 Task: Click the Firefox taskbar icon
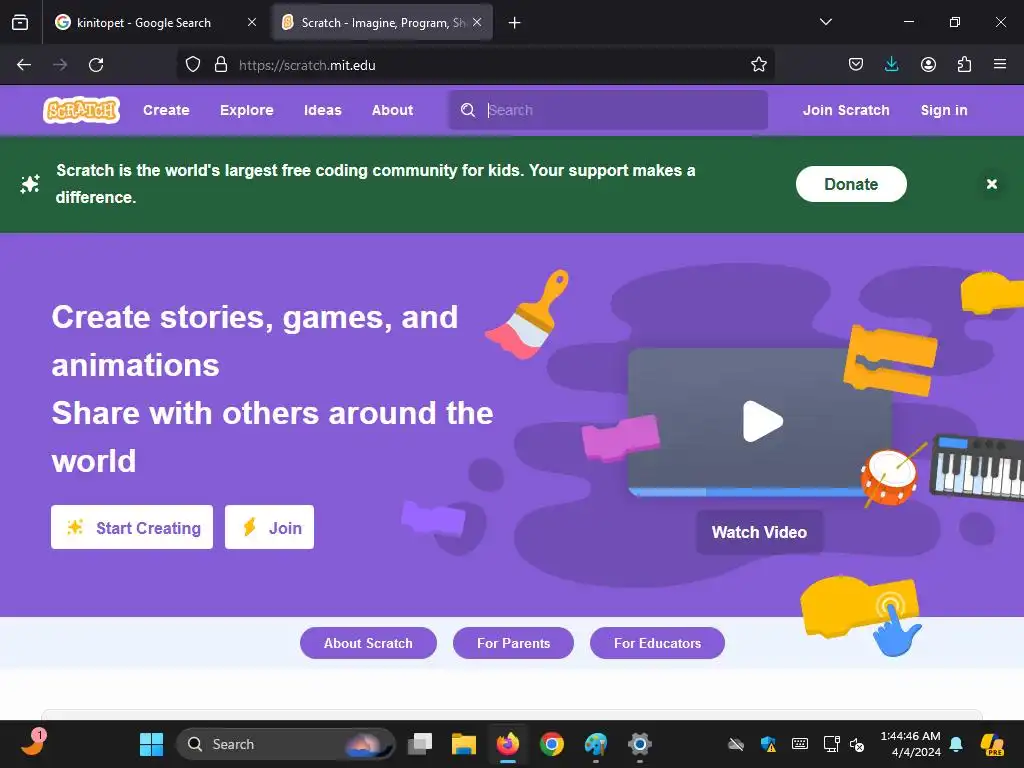(507, 744)
